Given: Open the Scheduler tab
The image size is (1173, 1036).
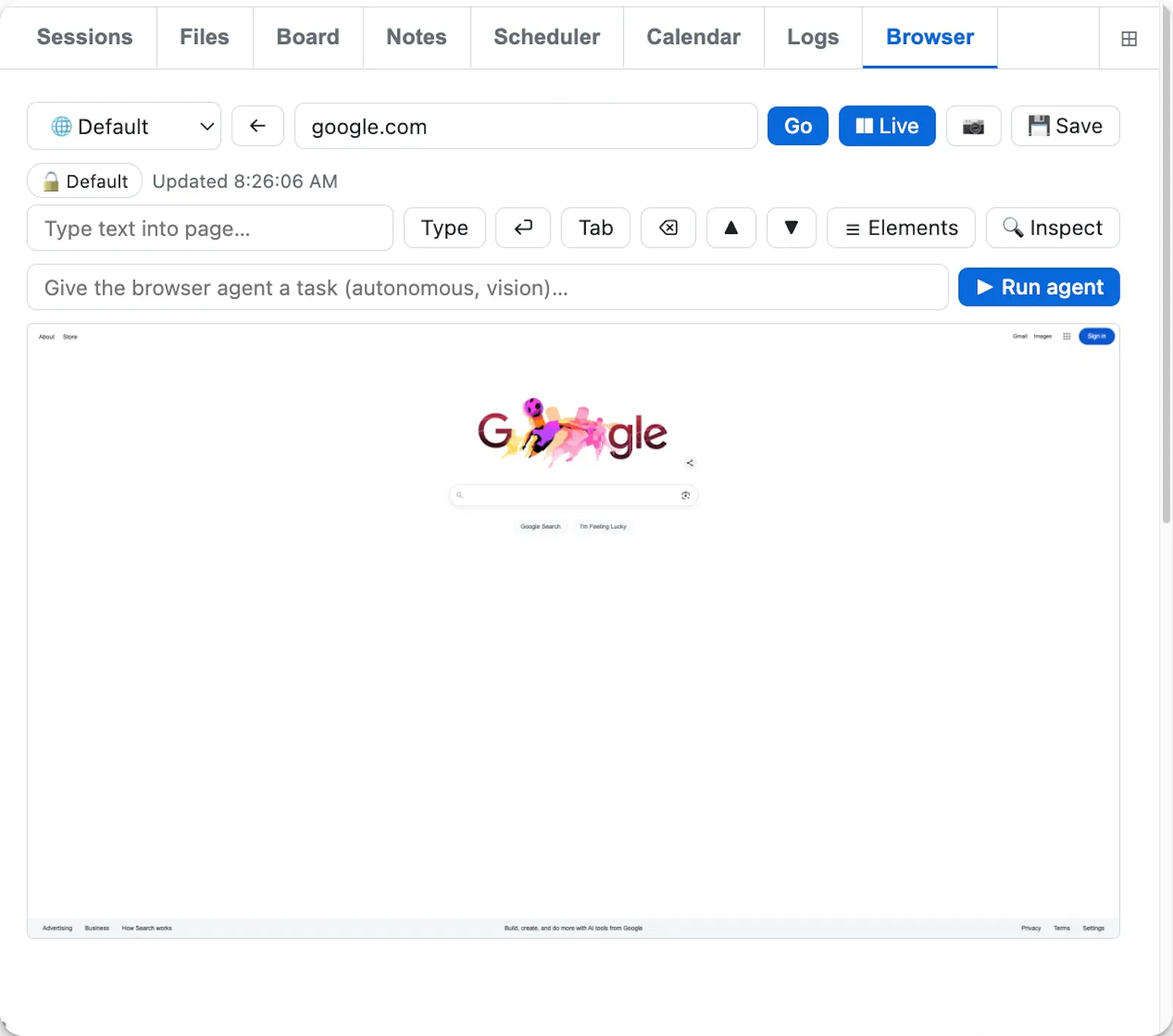Looking at the screenshot, I should pos(547,37).
